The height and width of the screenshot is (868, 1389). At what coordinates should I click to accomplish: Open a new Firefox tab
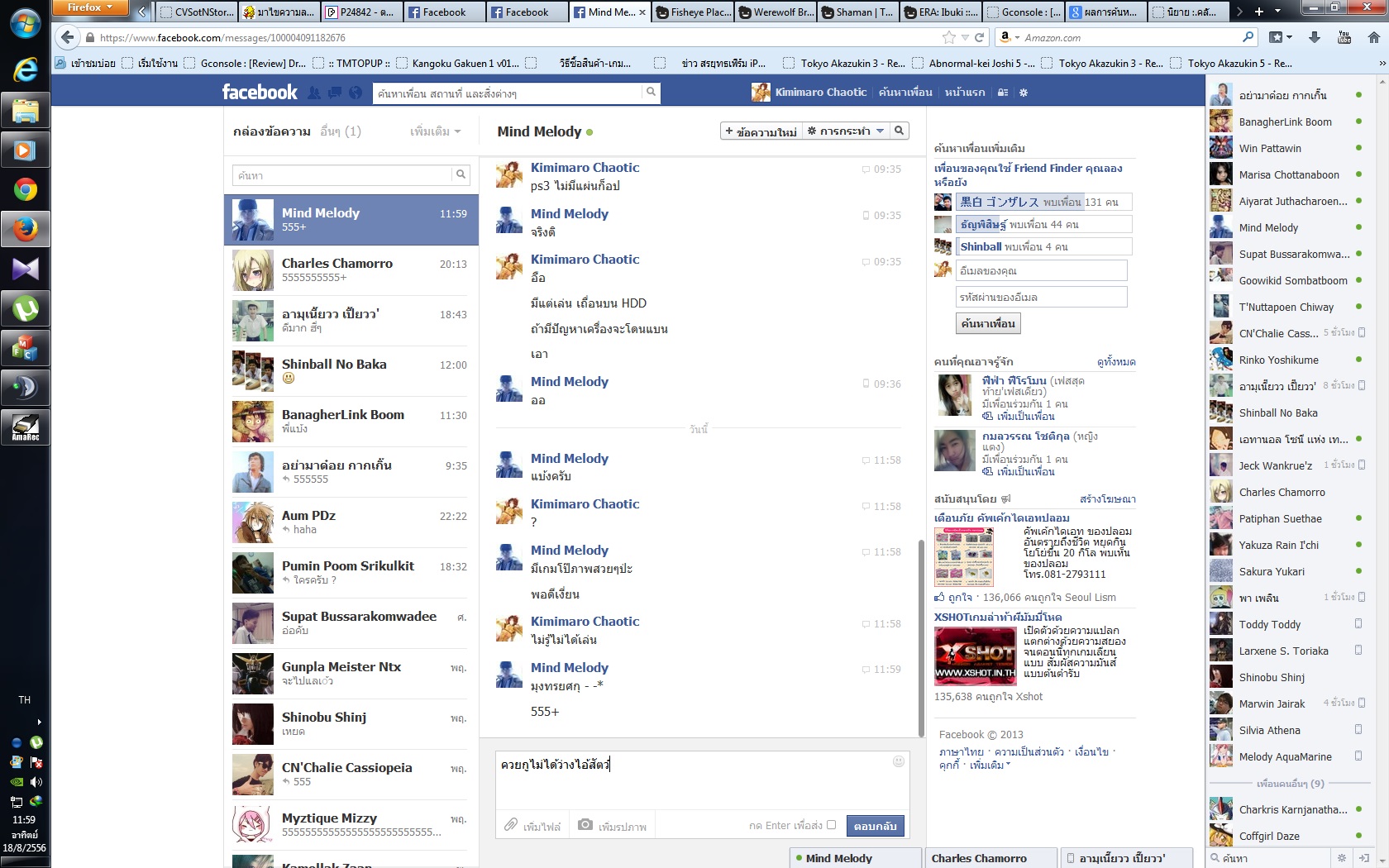coord(1259,12)
